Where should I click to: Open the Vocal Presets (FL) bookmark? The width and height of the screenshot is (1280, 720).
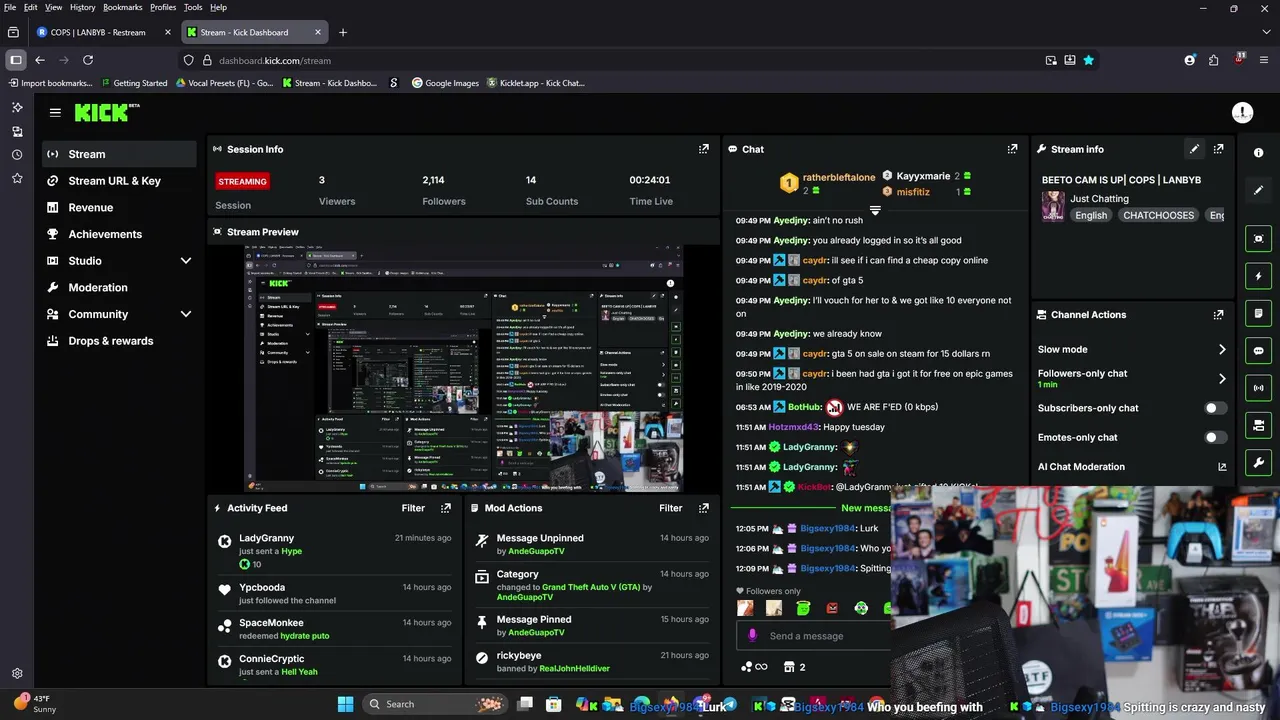[224, 83]
